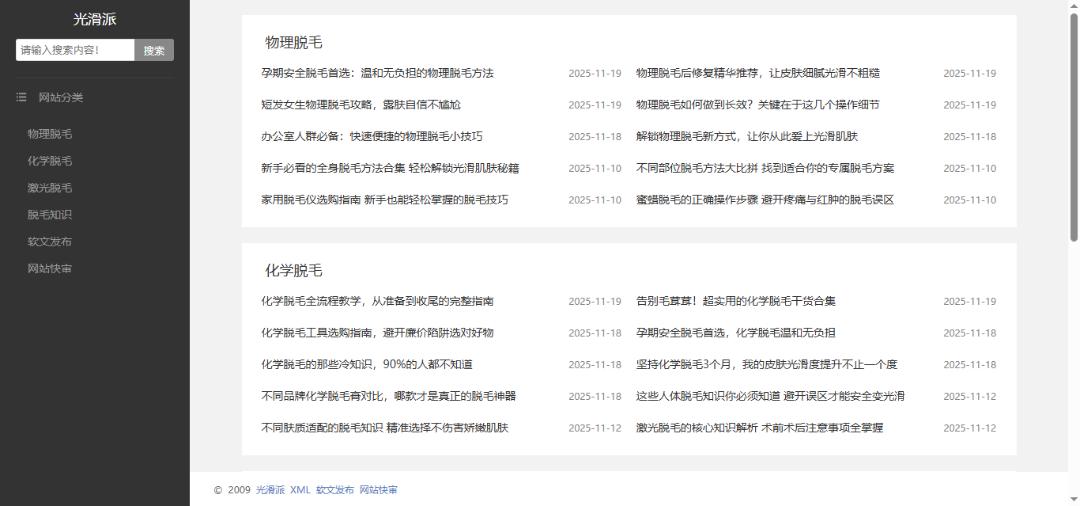Click footer 软文发布 link
1080x506 pixels.
pos(335,490)
